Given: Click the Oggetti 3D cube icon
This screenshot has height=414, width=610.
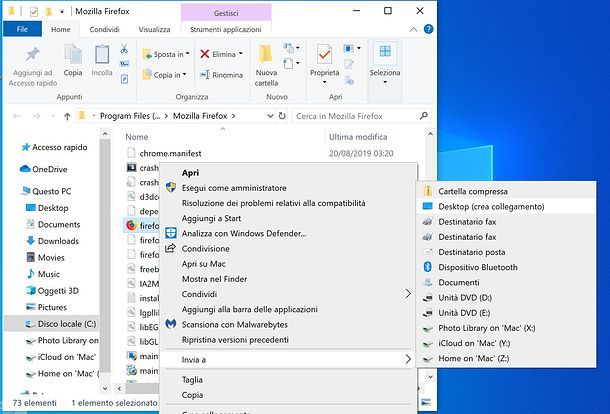Looking at the screenshot, I should (x=30, y=290).
